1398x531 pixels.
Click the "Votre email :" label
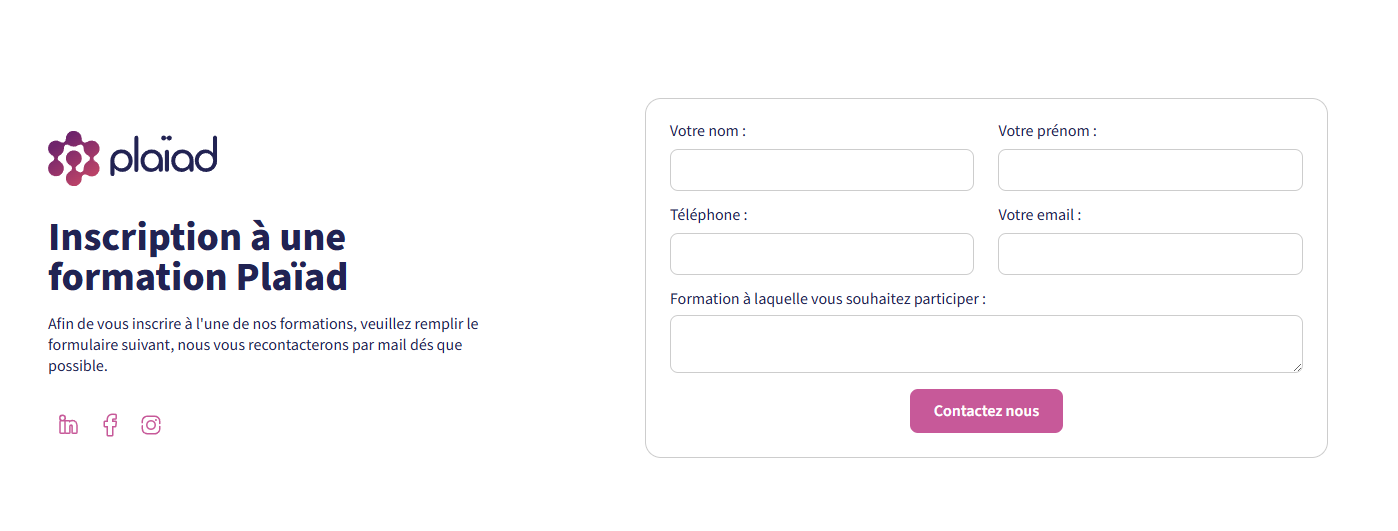(1039, 215)
